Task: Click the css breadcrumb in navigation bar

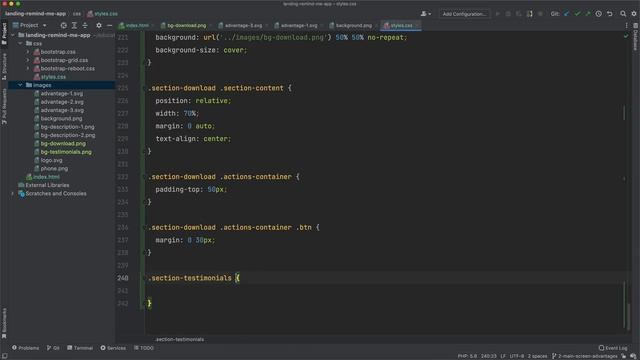Action: point(77,14)
